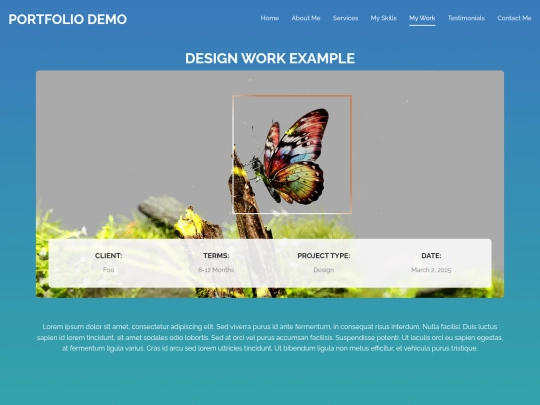Open the About Me section

pos(306,18)
